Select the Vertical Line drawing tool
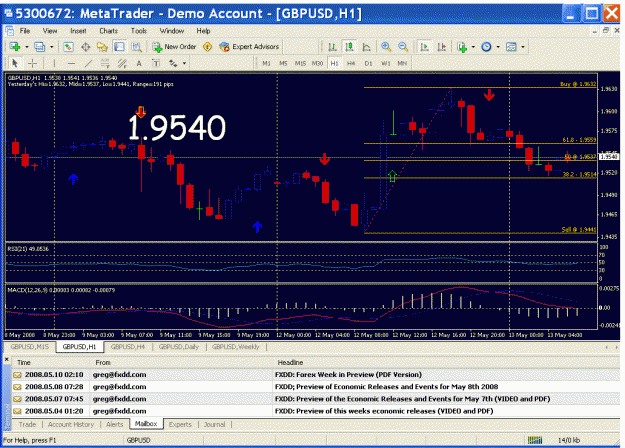The height and width of the screenshot is (448, 625). [x=54, y=63]
